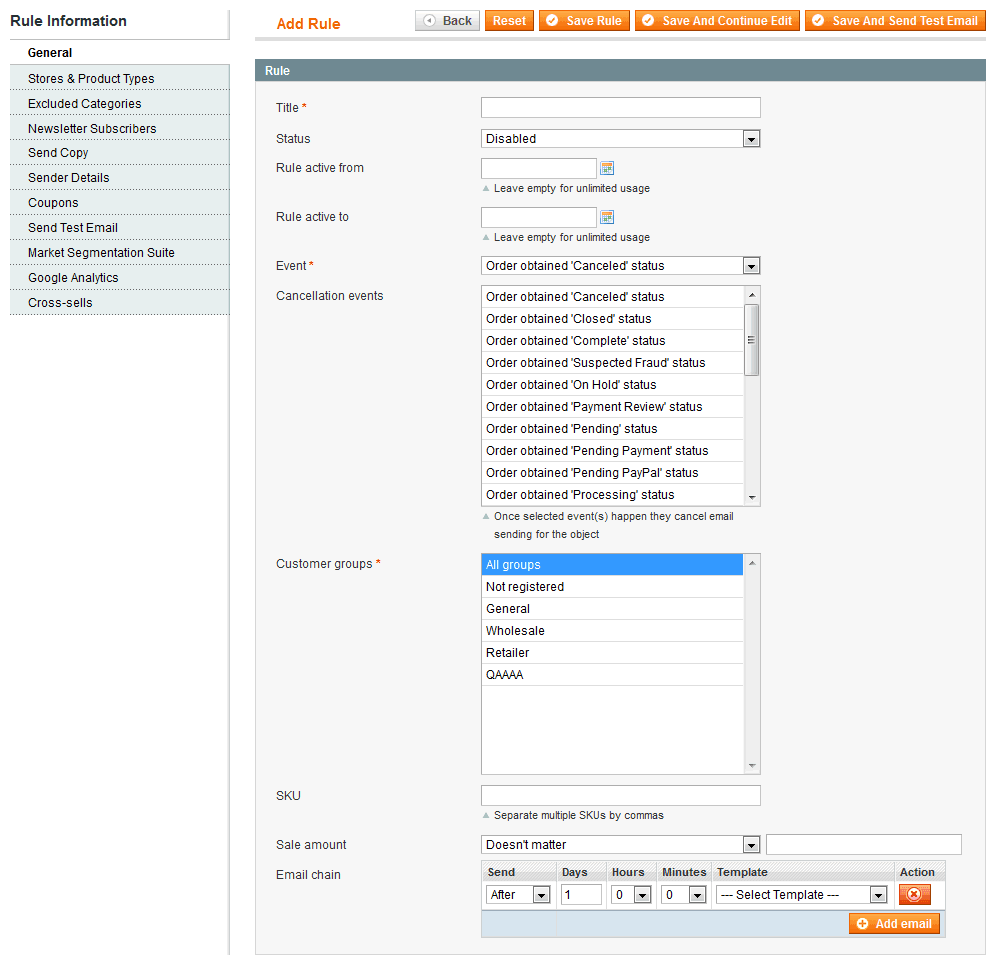Open Google Analytics tab
The image size is (996, 965).
119,278
